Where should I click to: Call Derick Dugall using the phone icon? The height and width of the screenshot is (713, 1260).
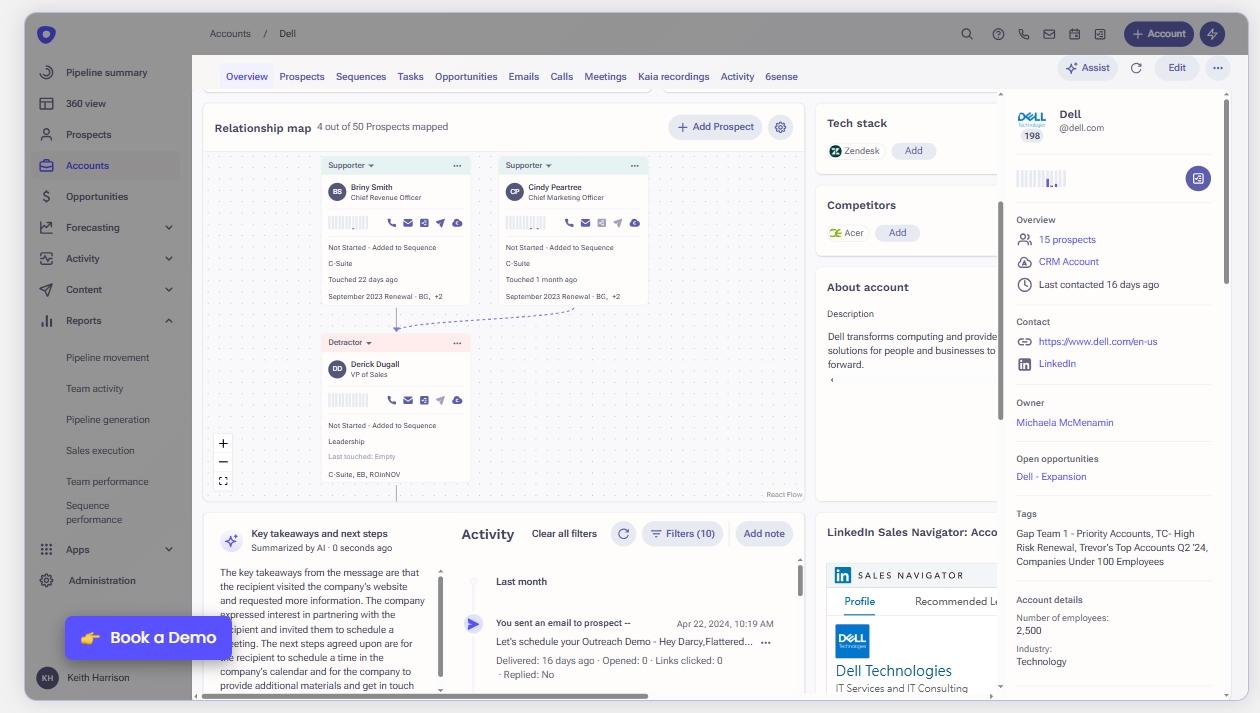391,400
